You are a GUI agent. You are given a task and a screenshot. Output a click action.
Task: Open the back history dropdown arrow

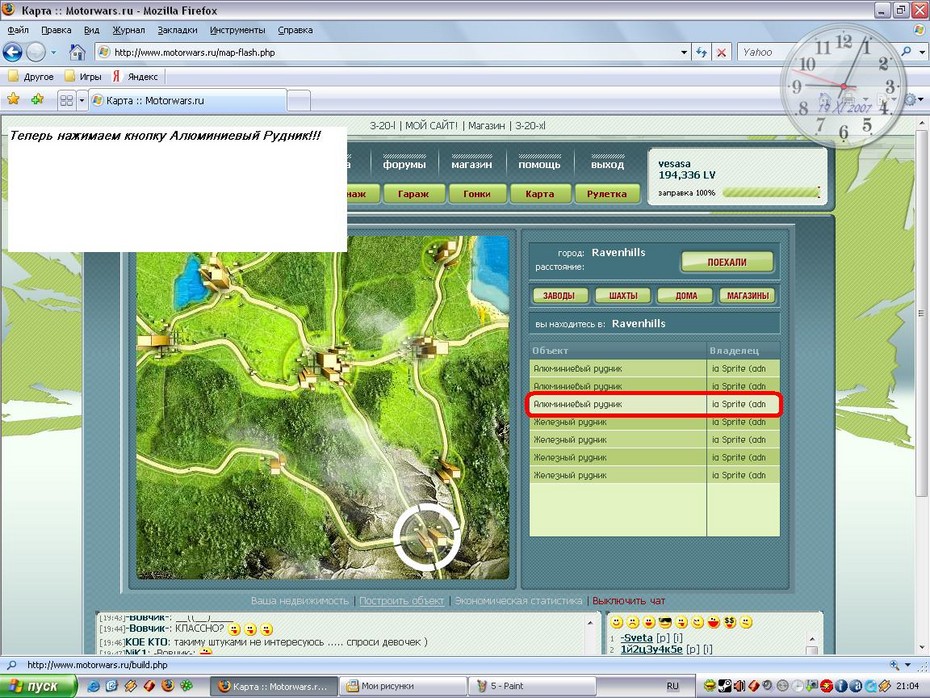(53, 52)
